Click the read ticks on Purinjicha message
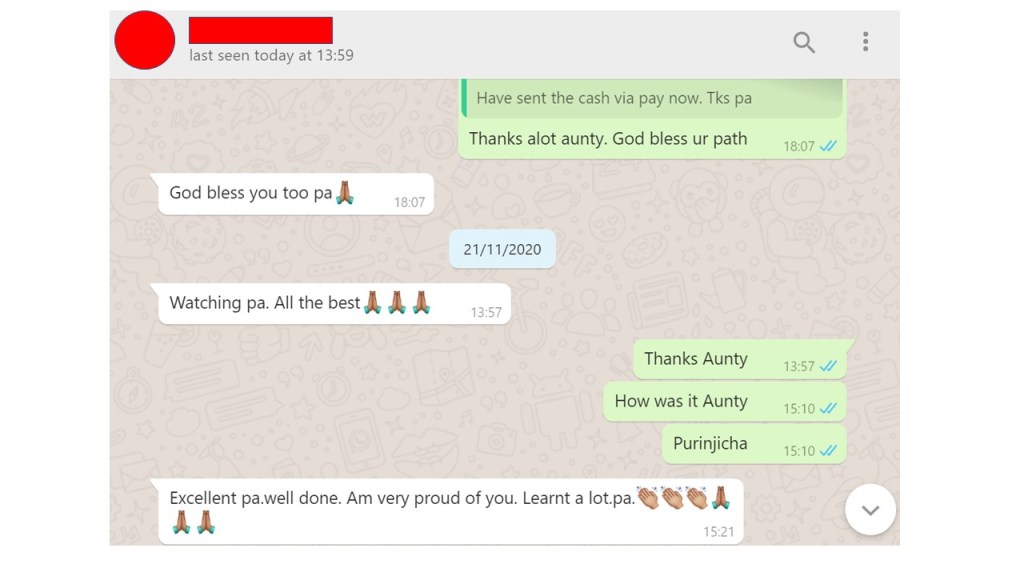Viewport: 1024px width, 576px height. [x=828, y=451]
